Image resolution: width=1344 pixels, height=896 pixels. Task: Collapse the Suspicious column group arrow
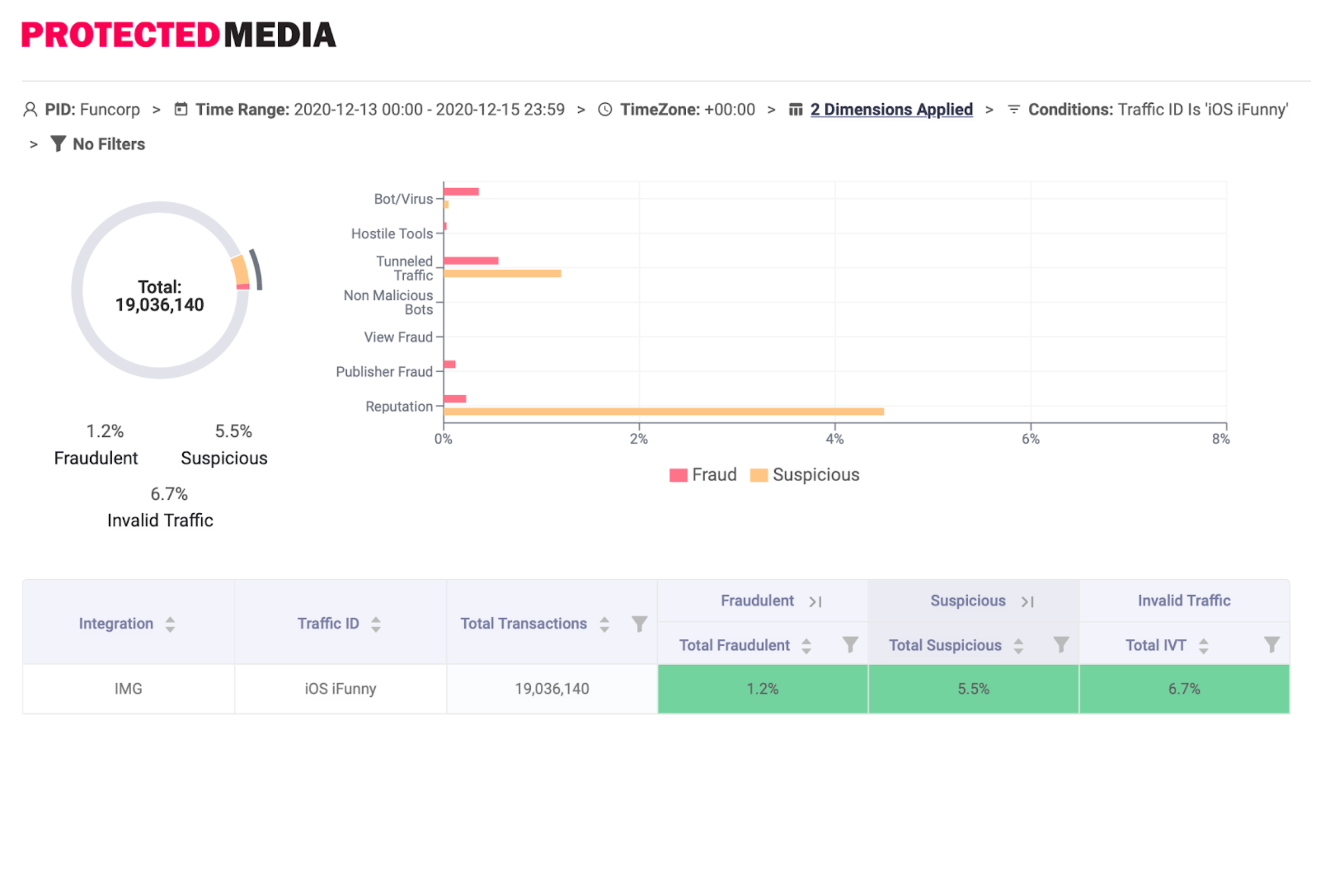click(1027, 601)
